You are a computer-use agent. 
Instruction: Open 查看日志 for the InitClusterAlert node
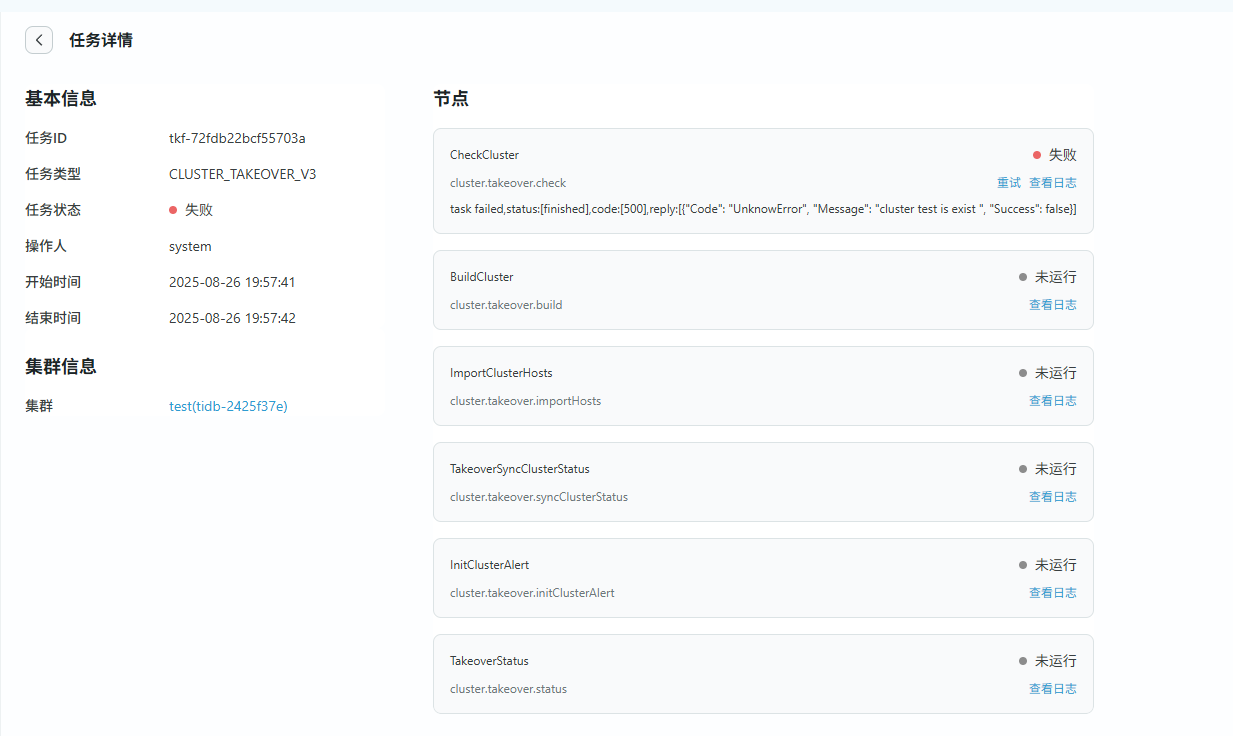coord(1052,593)
